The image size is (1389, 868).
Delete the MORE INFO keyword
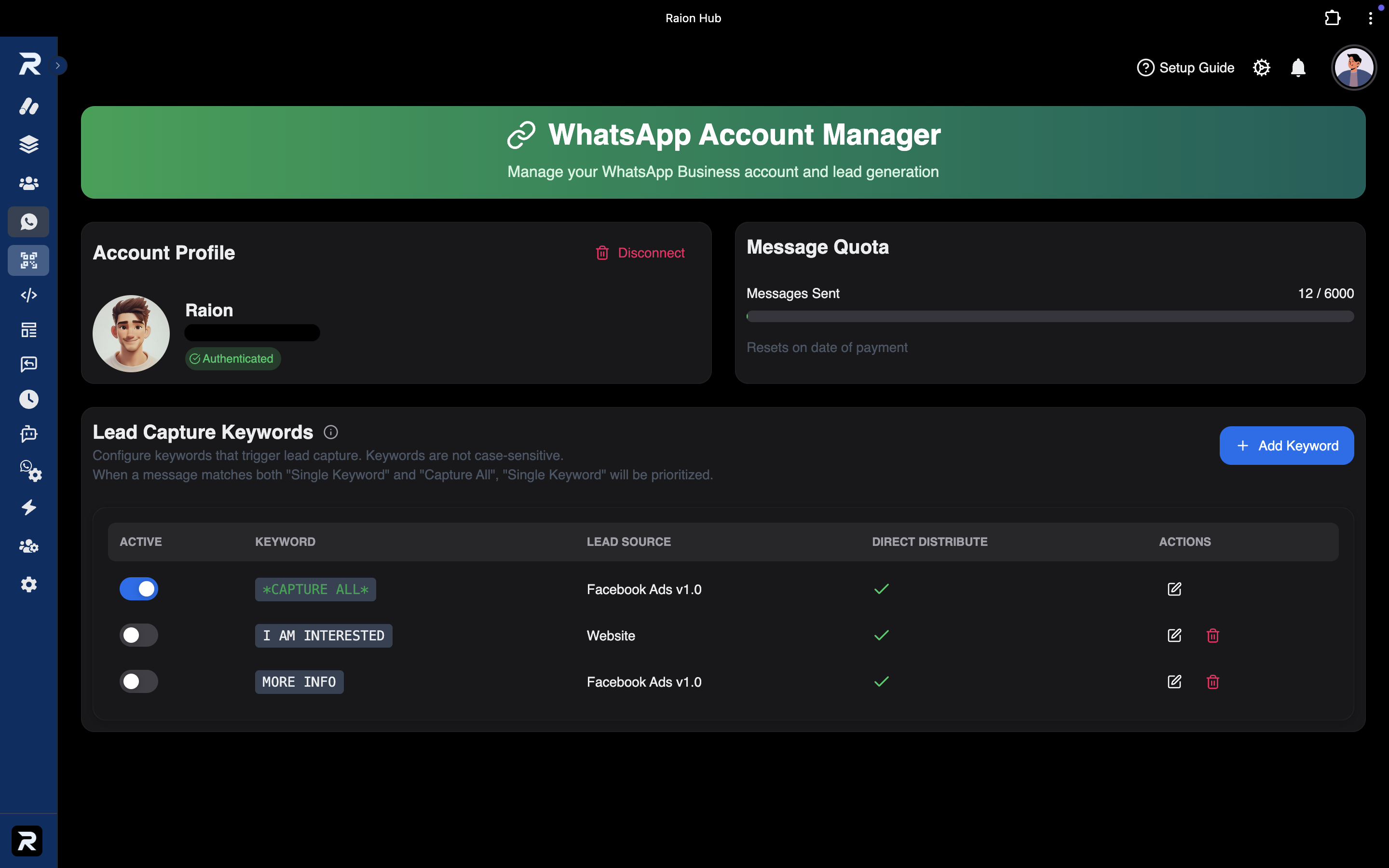1213,682
